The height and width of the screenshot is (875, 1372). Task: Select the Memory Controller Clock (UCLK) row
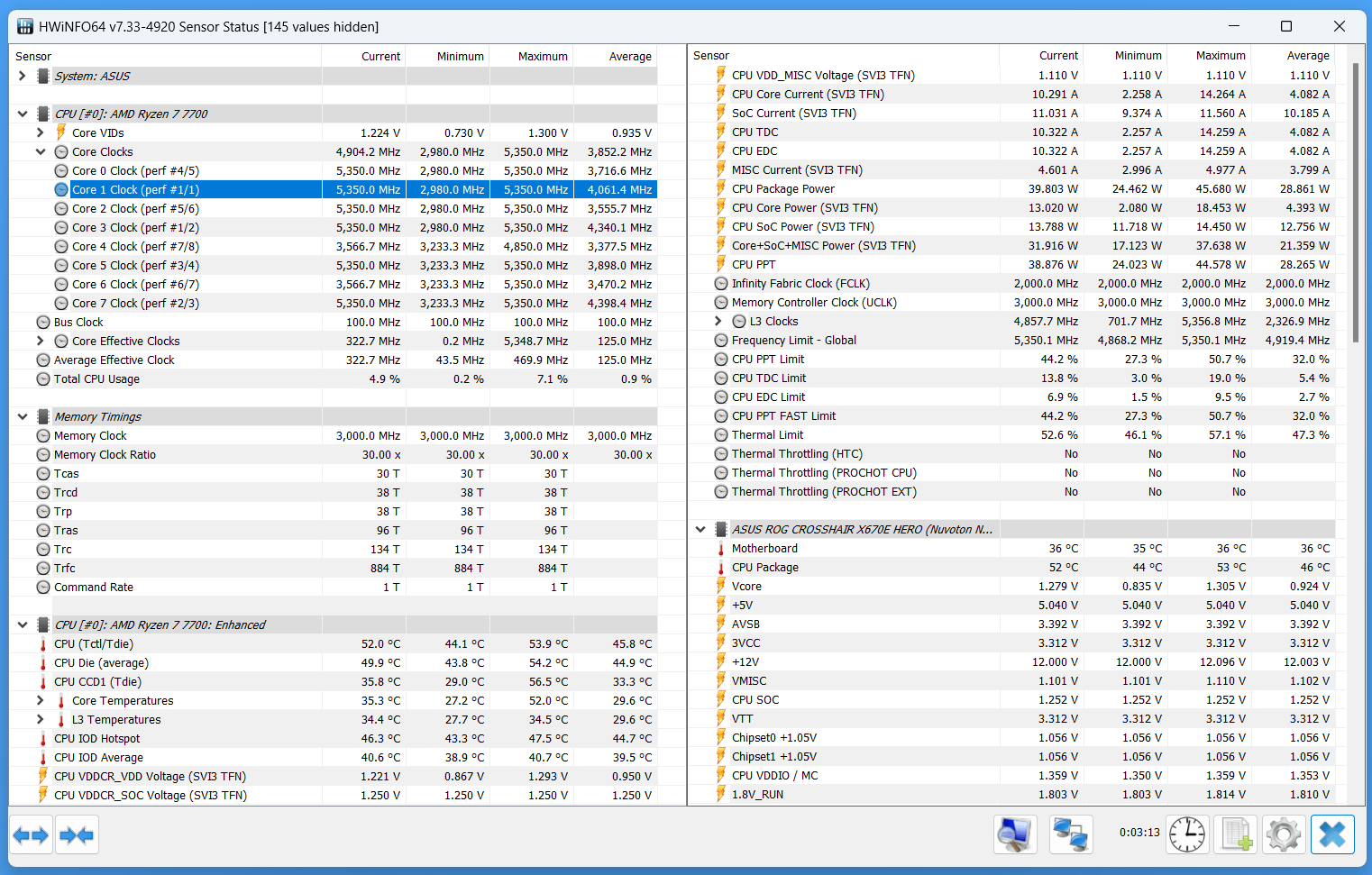pyautogui.click(x=1011, y=302)
